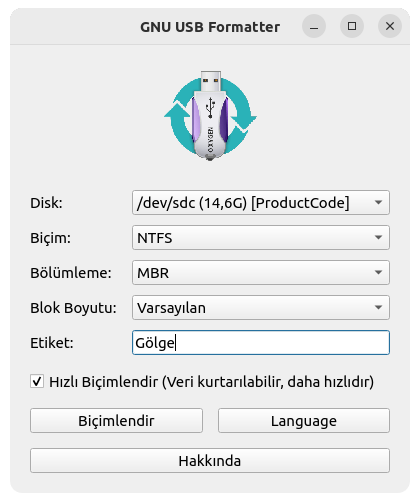Expand the Biçim dropdown set to NTFS
Viewport: 420px width, 503px height.
pos(261,237)
